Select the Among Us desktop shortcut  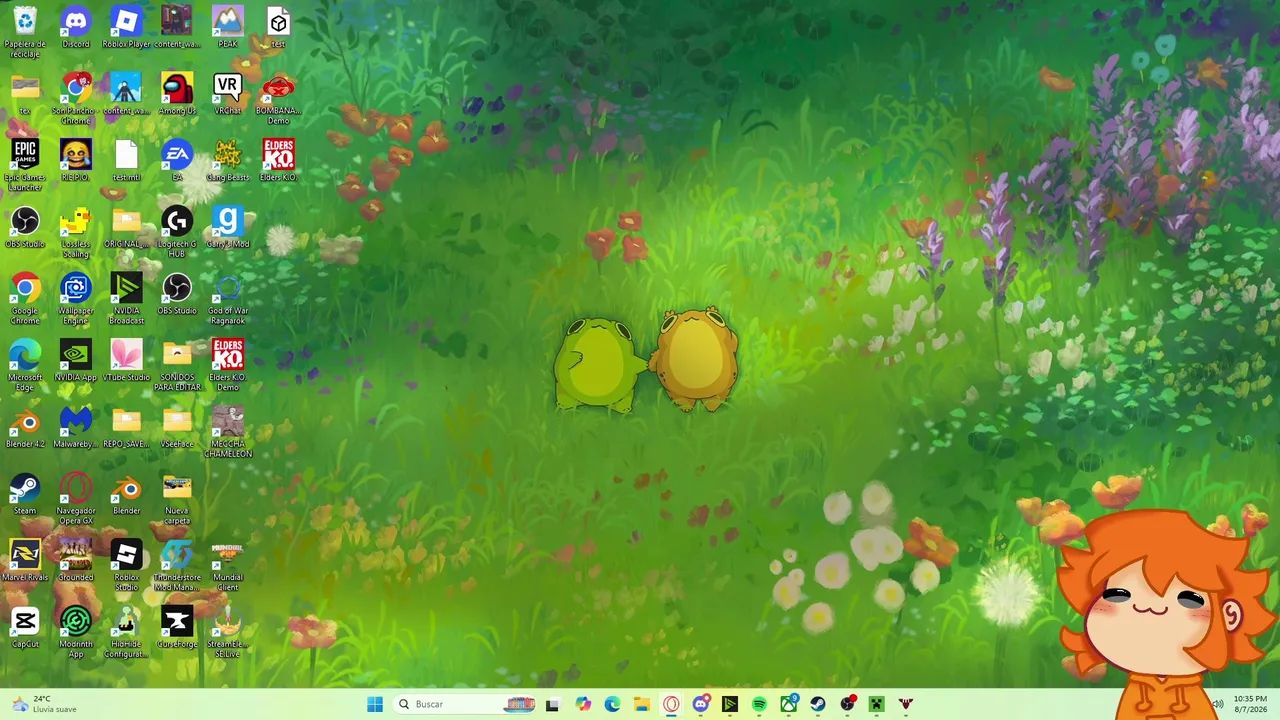click(x=177, y=95)
